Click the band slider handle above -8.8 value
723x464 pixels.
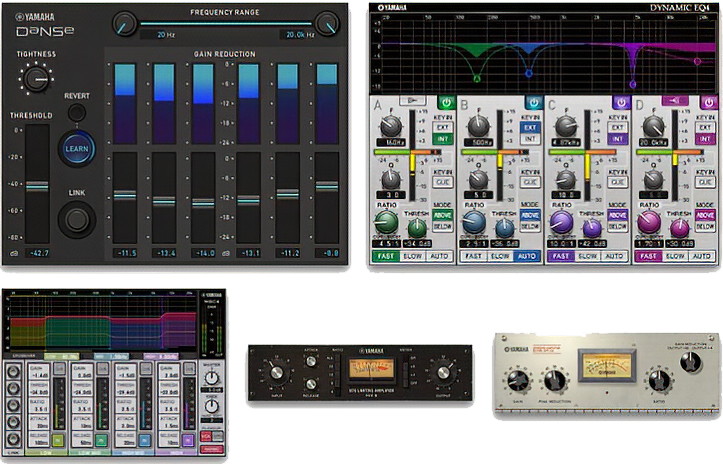(x=327, y=185)
